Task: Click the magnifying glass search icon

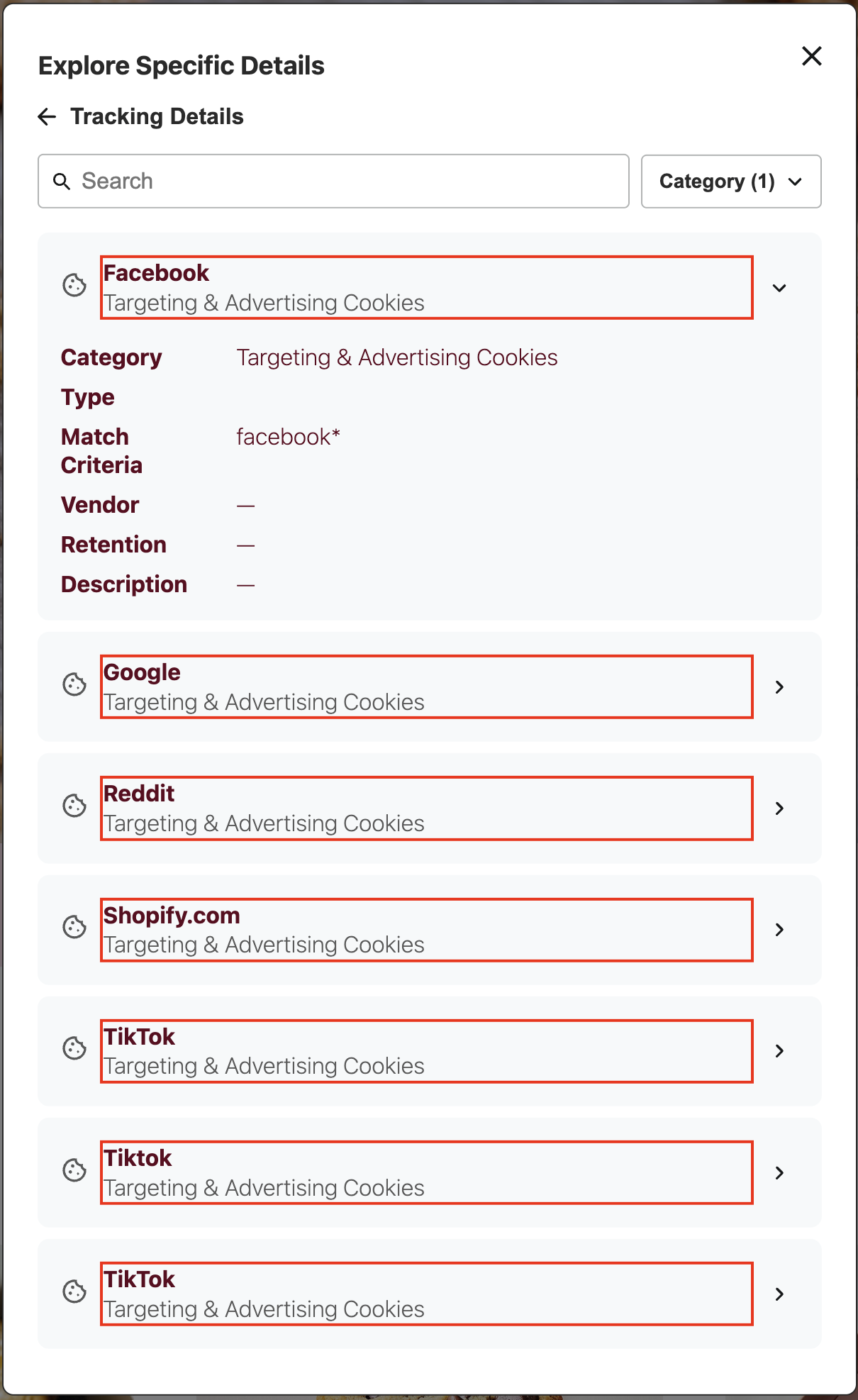Action: 62,181
